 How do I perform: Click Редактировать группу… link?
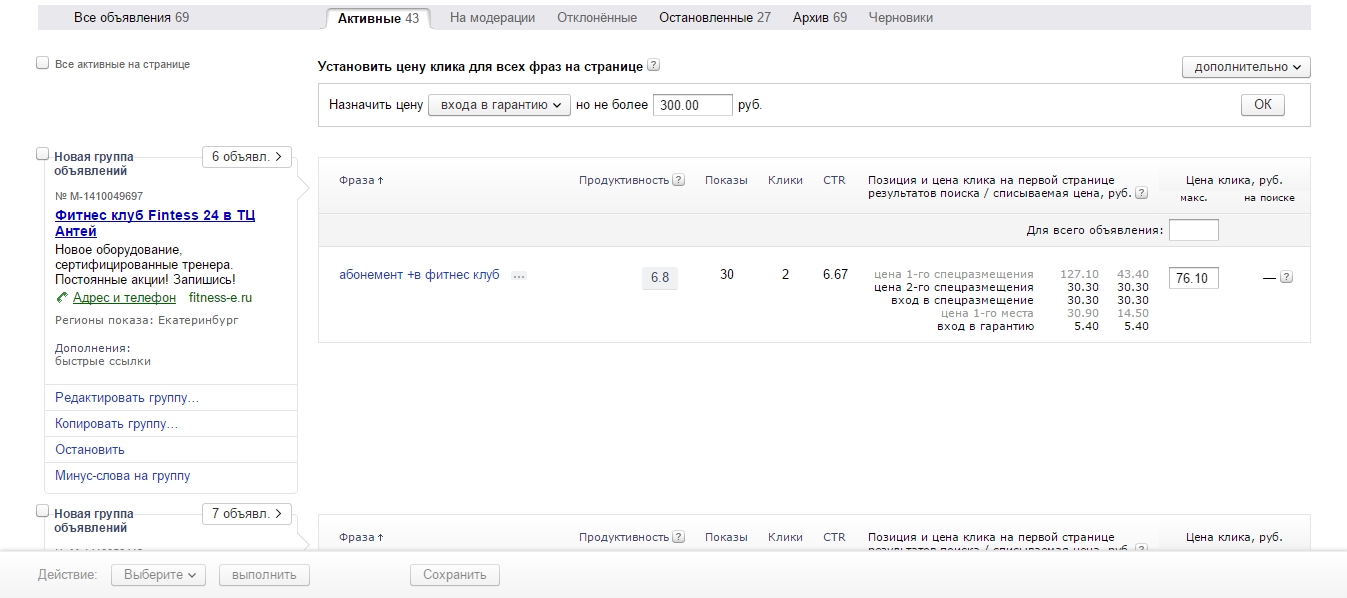point(127,398)
